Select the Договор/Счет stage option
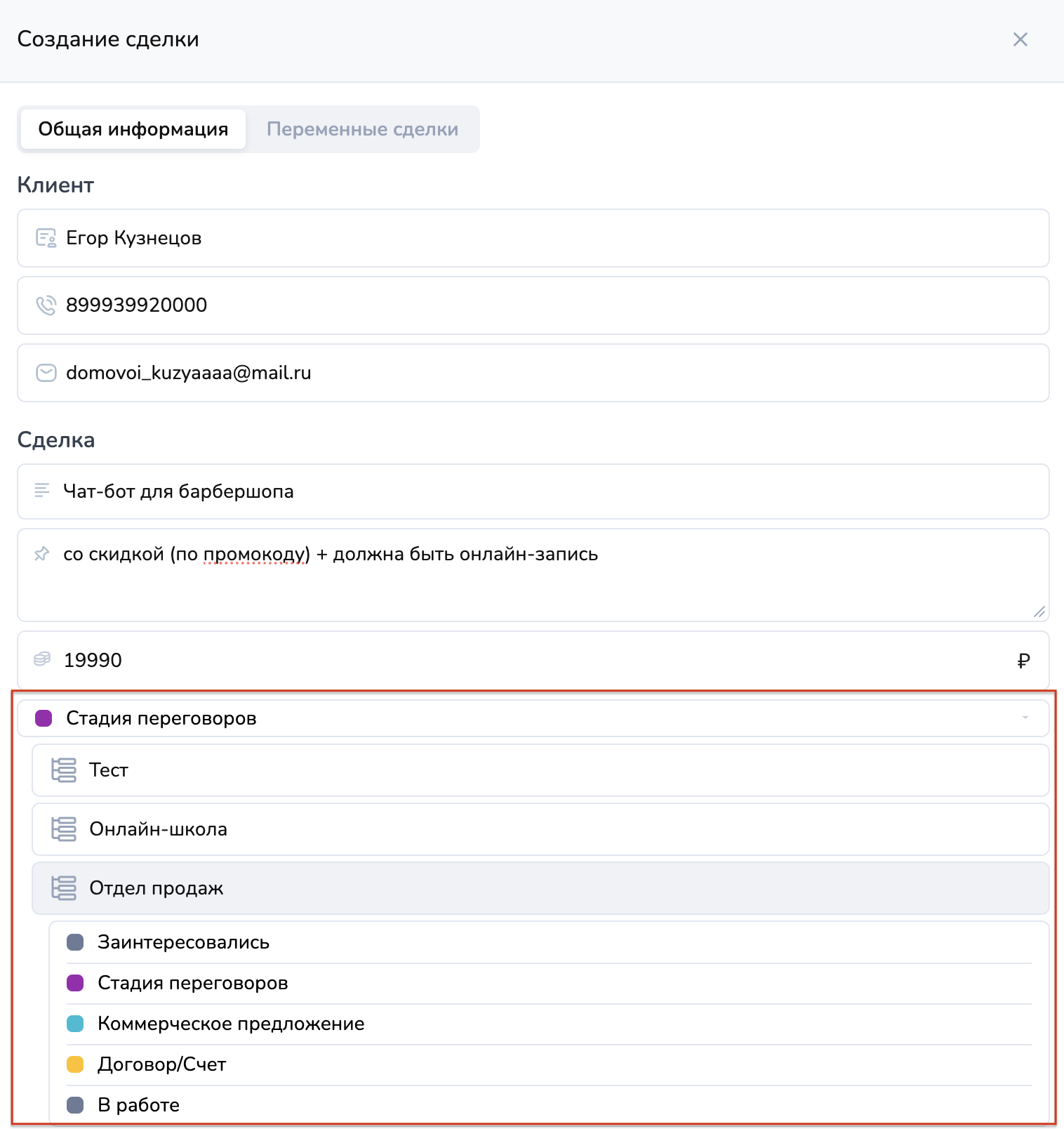This screenshot has width=1064, height=1129. click(x=162, y=1064)
